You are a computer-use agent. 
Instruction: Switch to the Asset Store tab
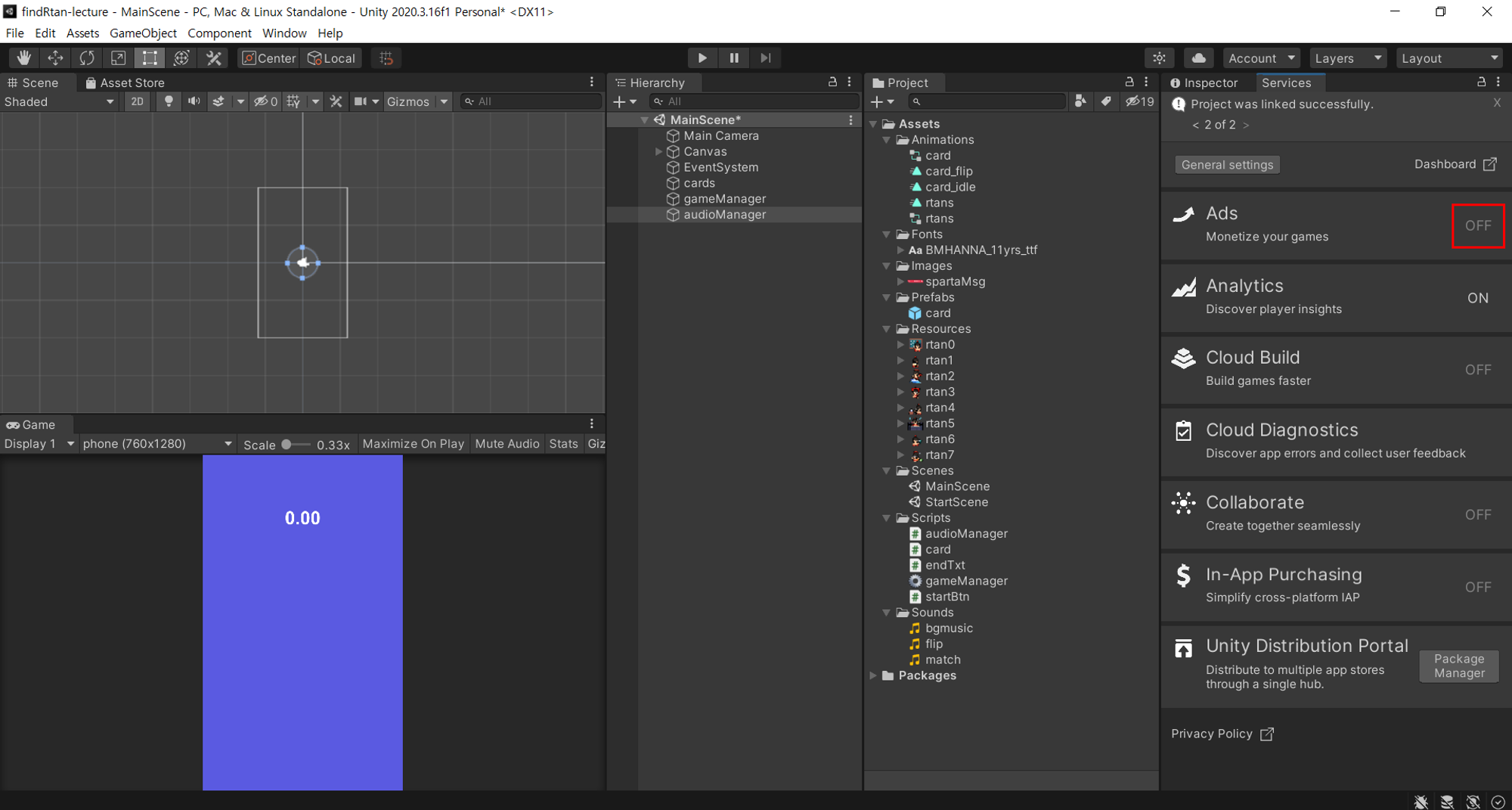[x=125, y=82]
